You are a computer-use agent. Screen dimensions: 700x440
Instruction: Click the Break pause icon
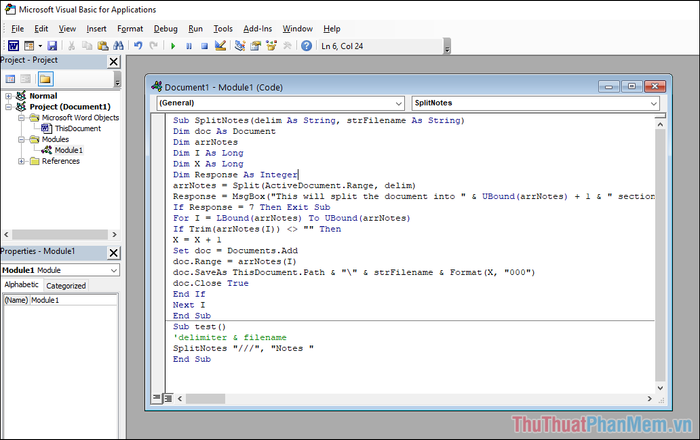(x=189, y=46)
